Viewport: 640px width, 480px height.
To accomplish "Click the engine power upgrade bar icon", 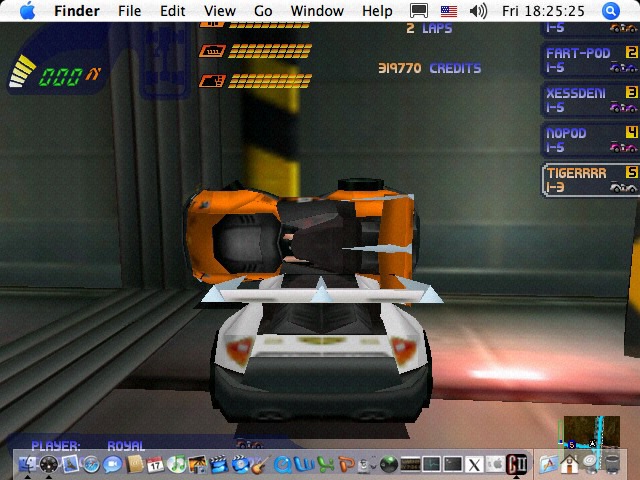I will point(212,51).
